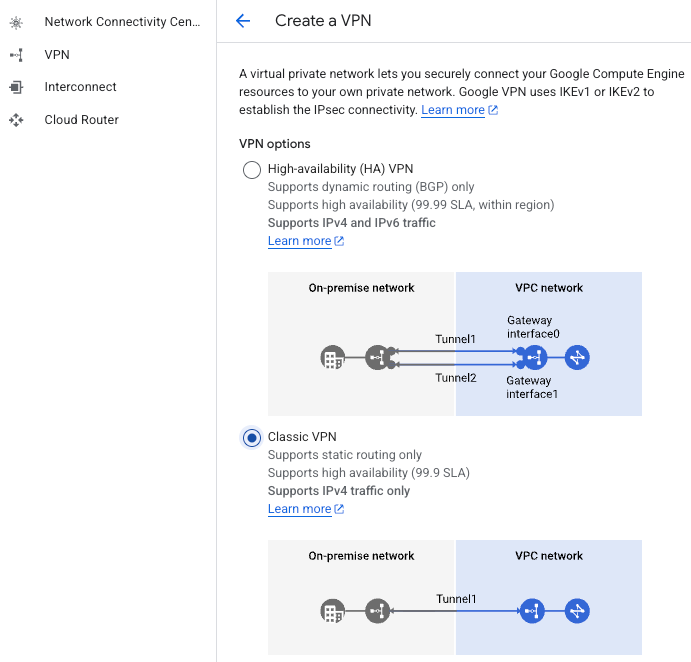Image resolution: width=691 pixels, height=662 pixels.
Task: Open the Interconnect menu item
Action: click(80, 87)
